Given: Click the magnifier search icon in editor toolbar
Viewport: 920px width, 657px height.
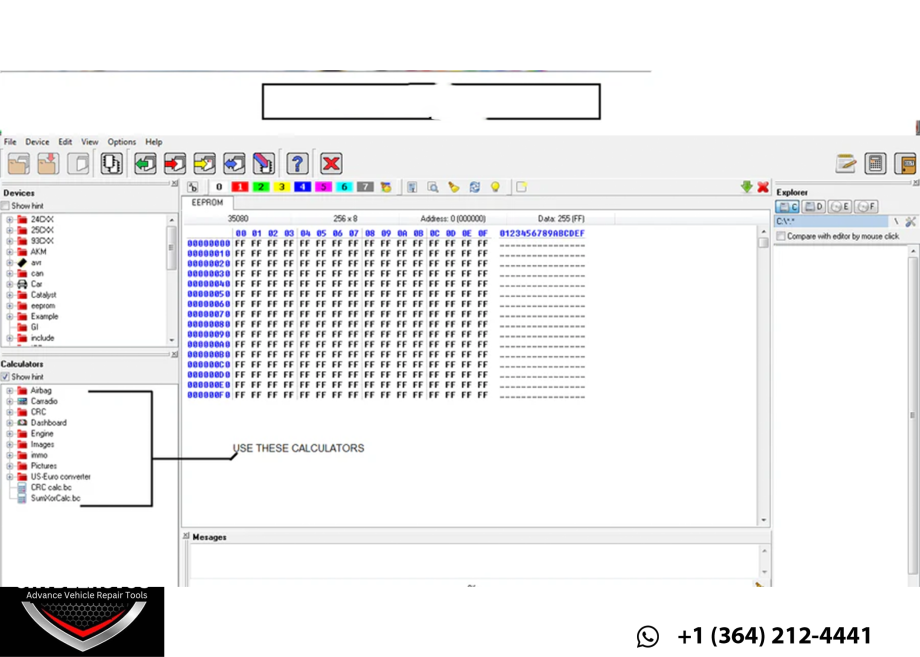Looking at the screenshot, I should pos(433,187).
